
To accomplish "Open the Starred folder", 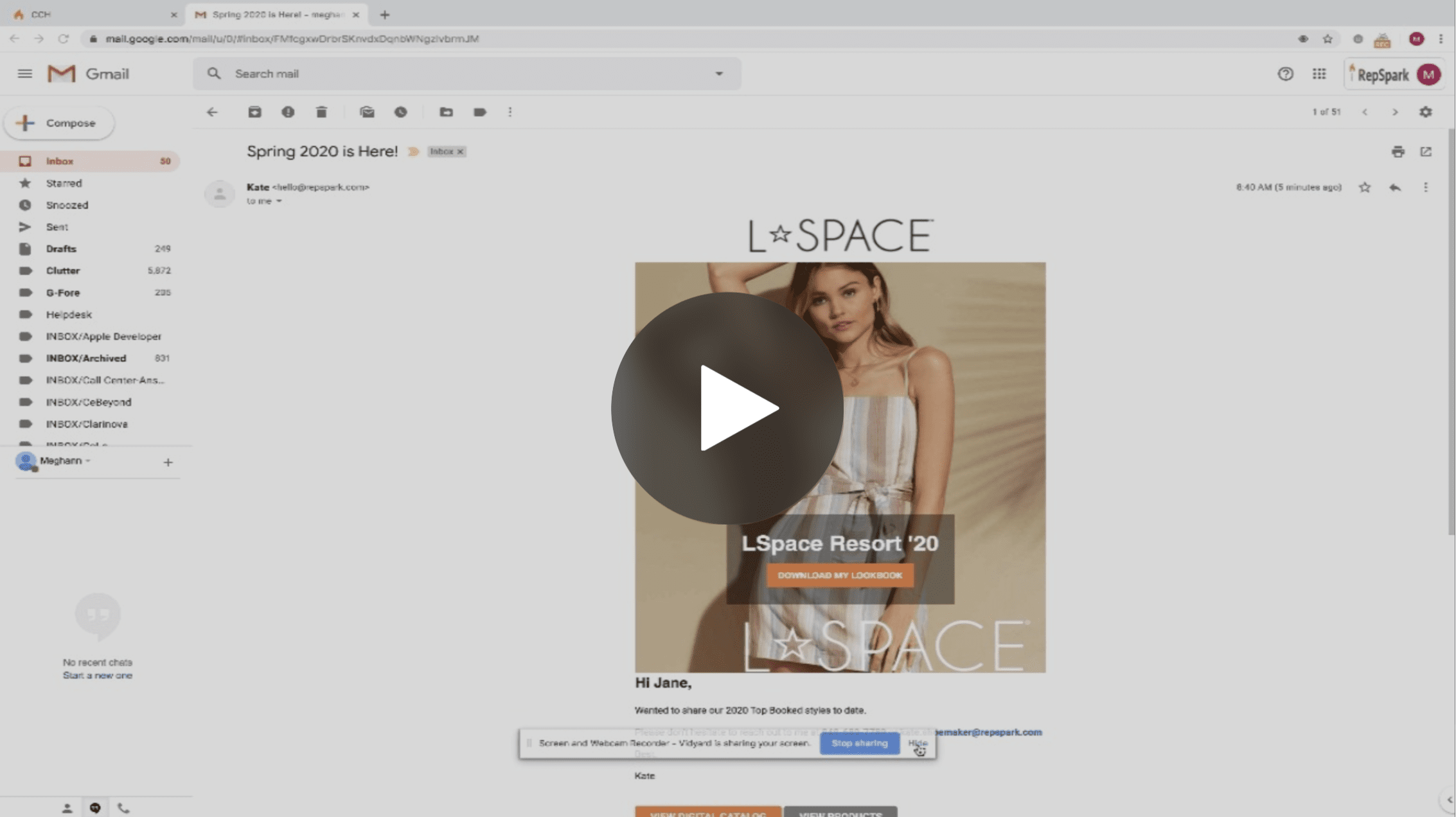I will [x=90, y=183].
